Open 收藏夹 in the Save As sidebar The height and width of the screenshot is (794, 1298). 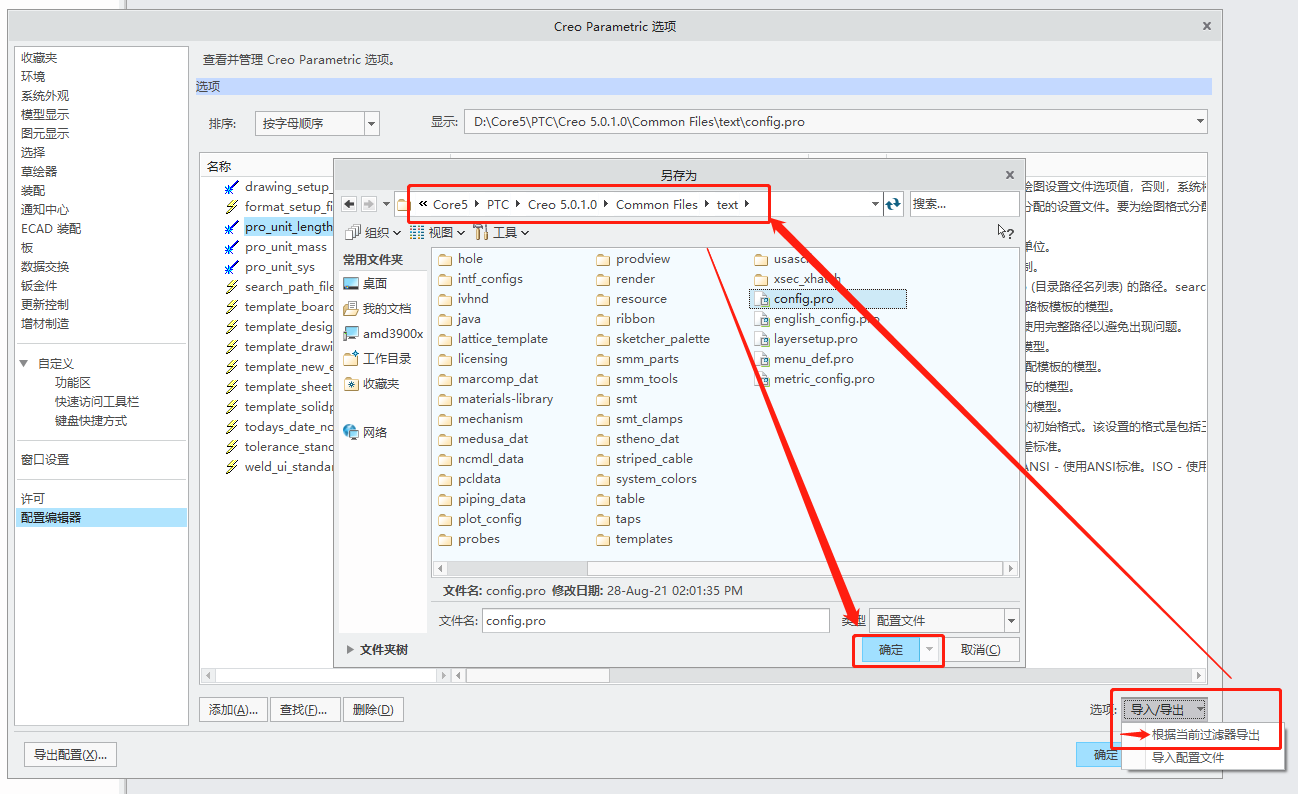click(371, 383)
